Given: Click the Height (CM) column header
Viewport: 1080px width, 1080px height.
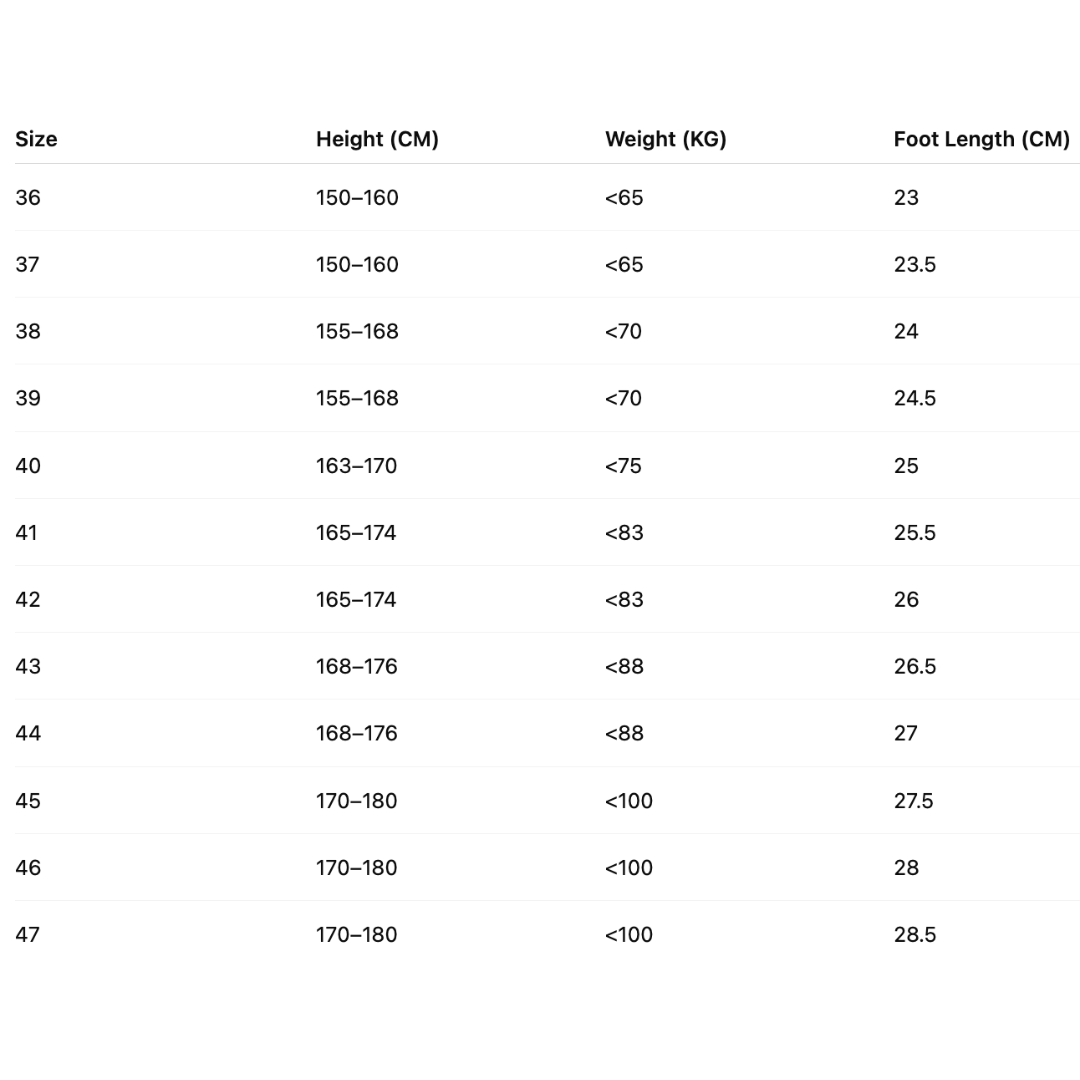Looking at the screenshot, I should tap(377, 139).
